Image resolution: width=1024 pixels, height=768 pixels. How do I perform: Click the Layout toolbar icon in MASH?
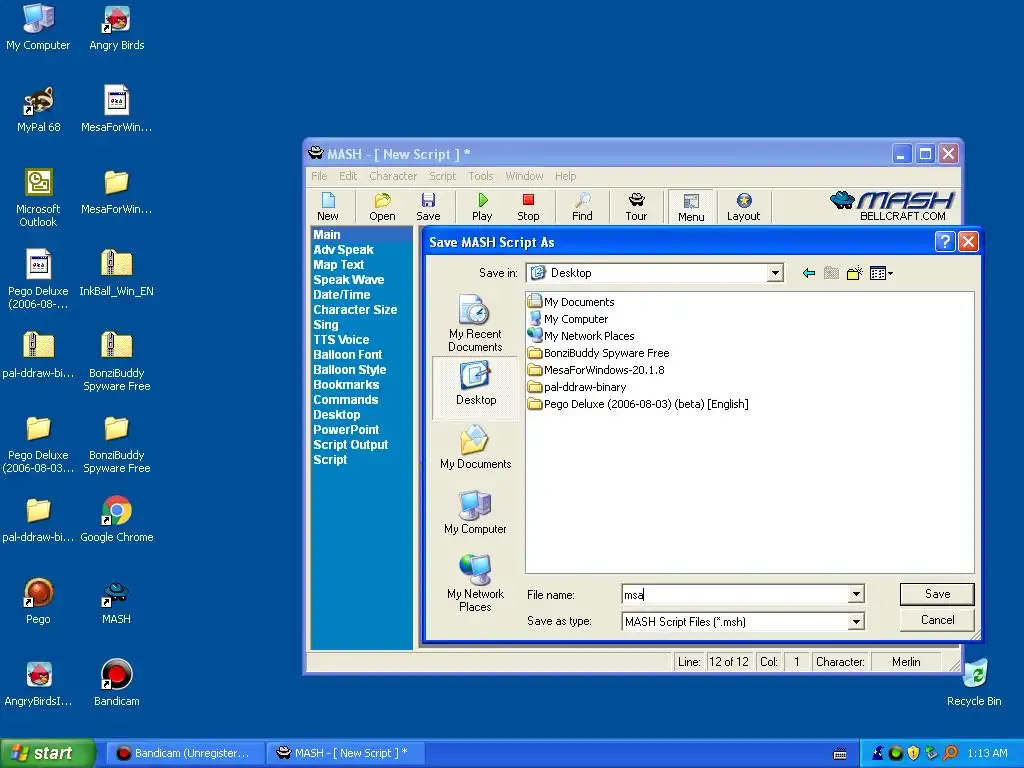(744, 207)
